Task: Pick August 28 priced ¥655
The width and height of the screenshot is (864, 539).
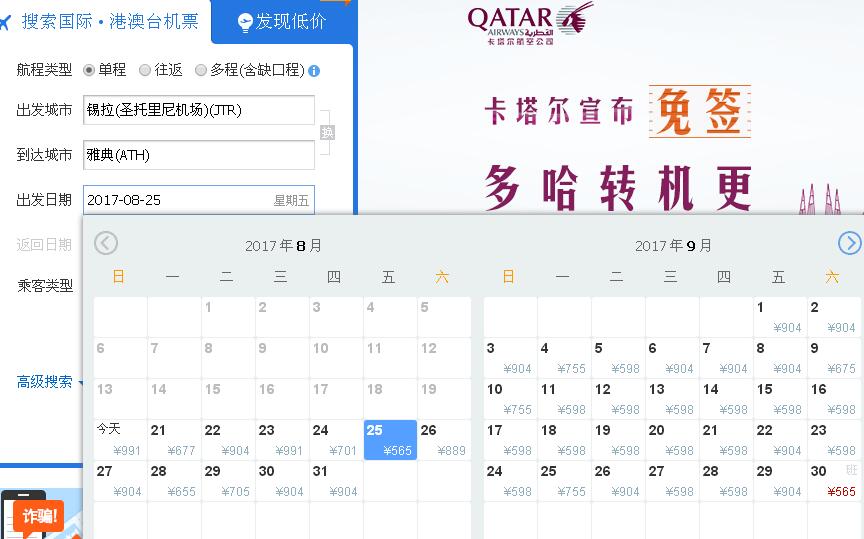Action: tap(174, 480)
